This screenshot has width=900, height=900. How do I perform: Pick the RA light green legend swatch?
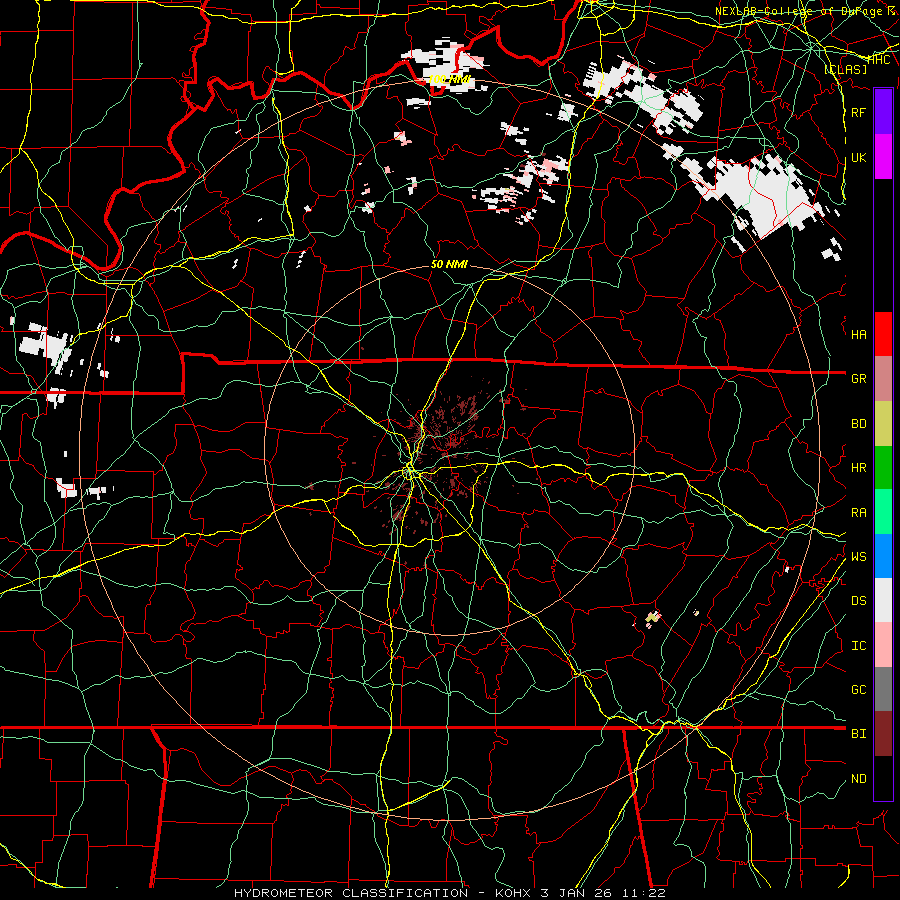tap(883, 512)
